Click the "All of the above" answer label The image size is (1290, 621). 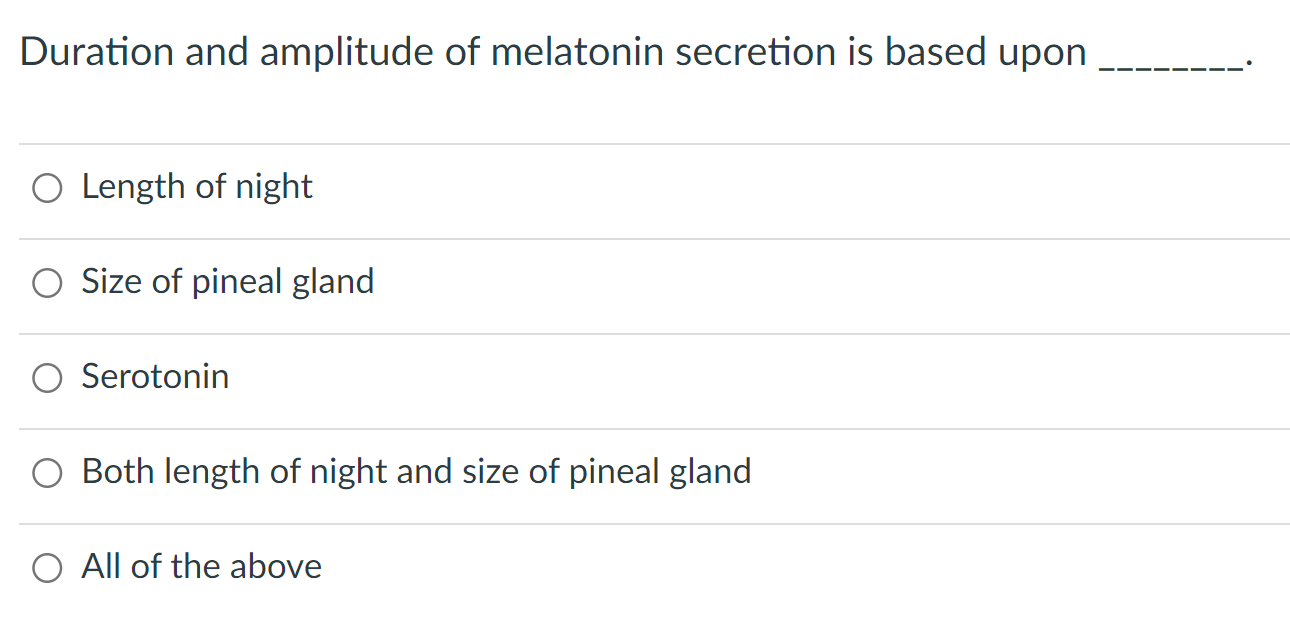202,567
